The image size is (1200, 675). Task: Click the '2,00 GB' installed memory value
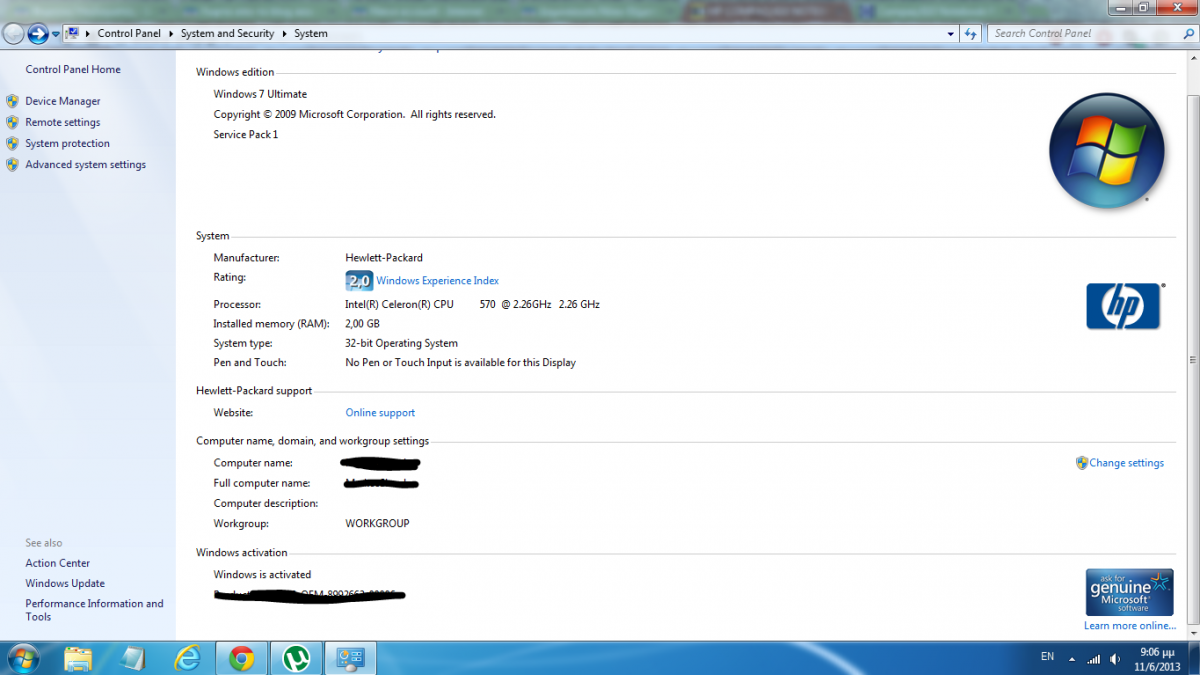tap(362, 324)
